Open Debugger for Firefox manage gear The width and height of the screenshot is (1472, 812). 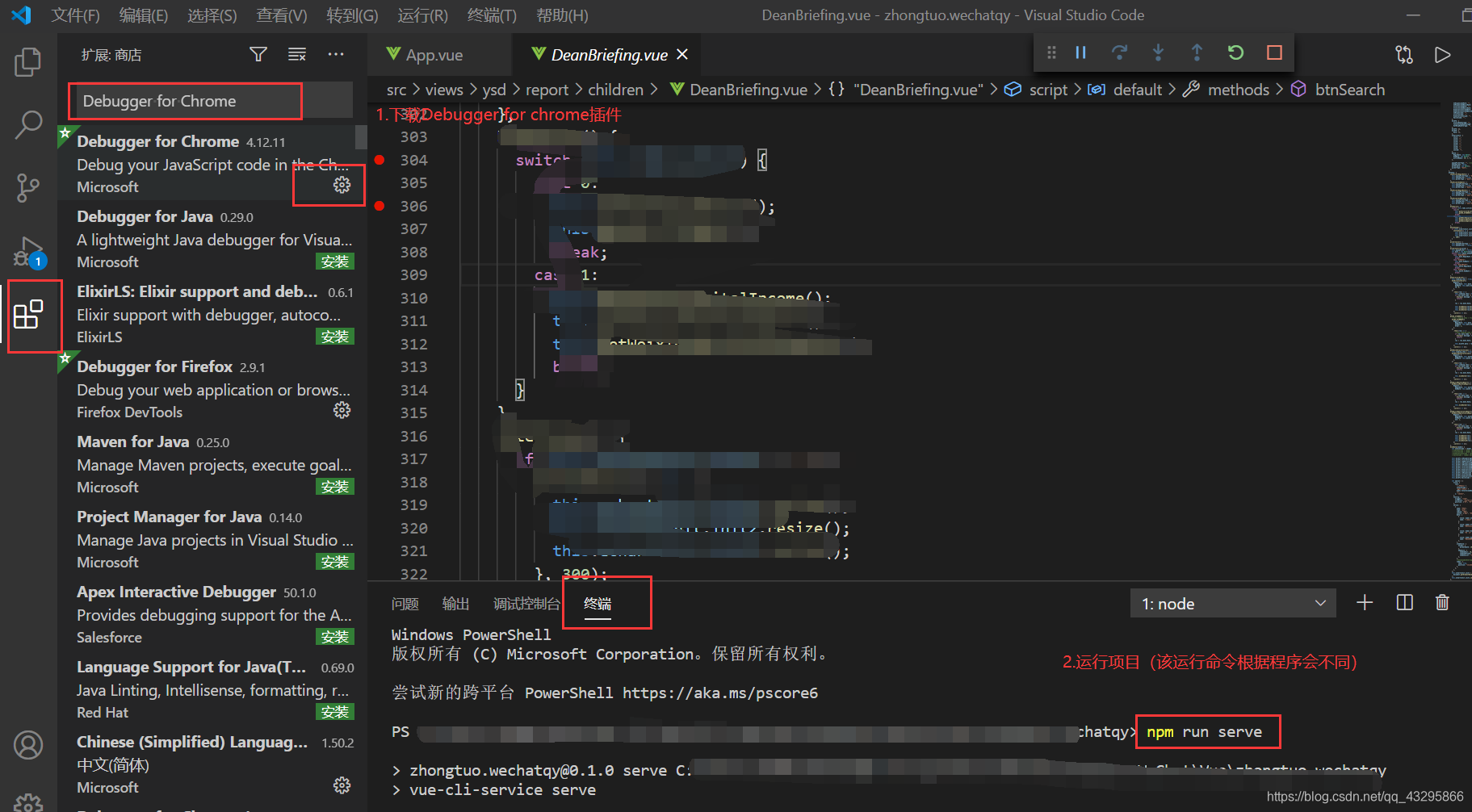[x=342, y=410]
